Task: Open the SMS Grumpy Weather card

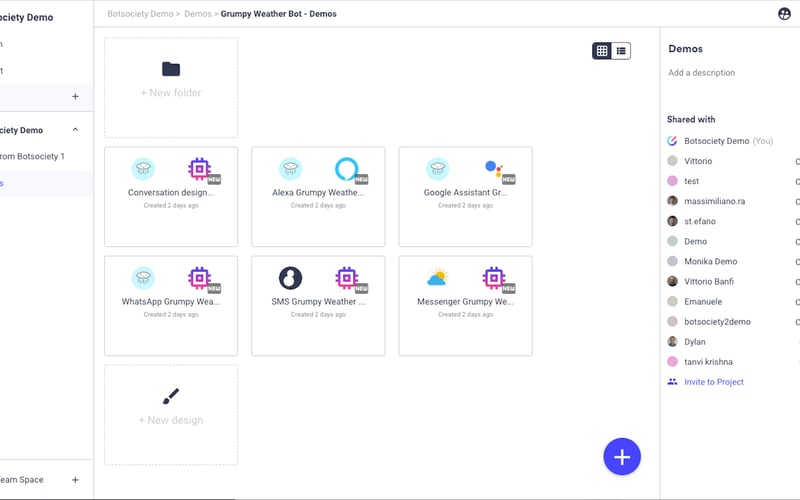Action: [x=318, y=306]
